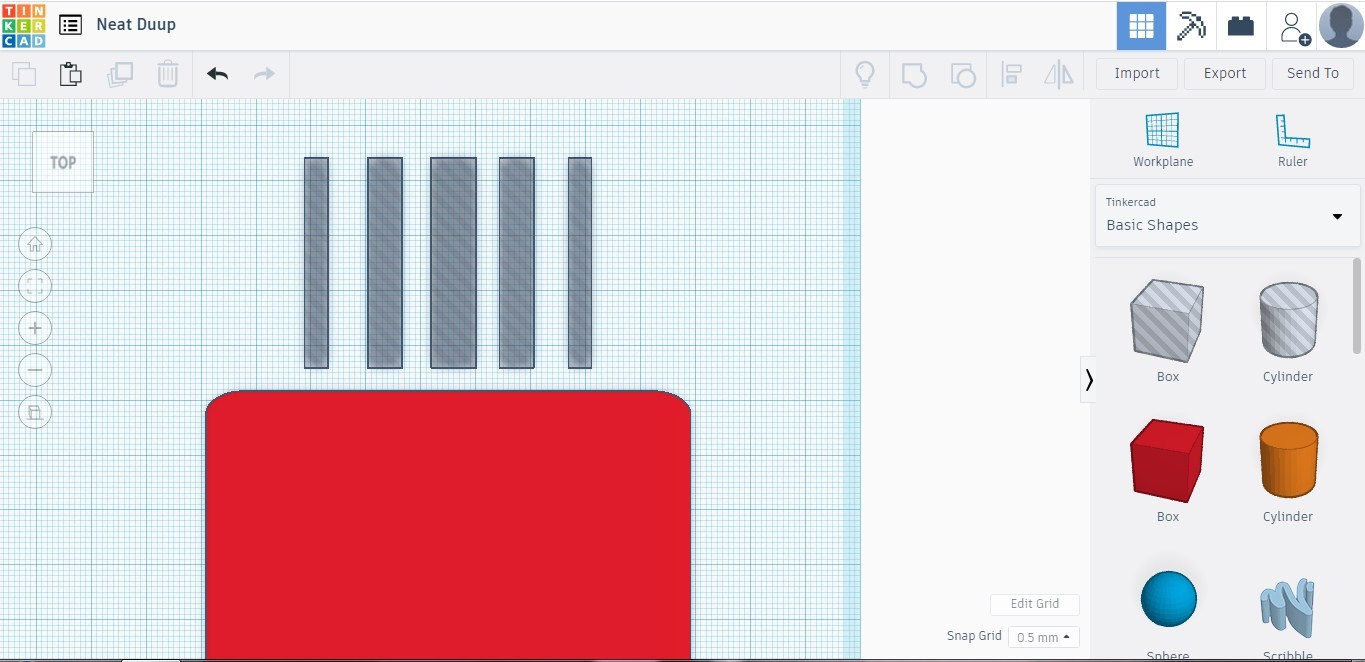The height and width of the screenshot is (662, 1365).
Task: Click the Mirror tool icon
Action: (1059, 74)
